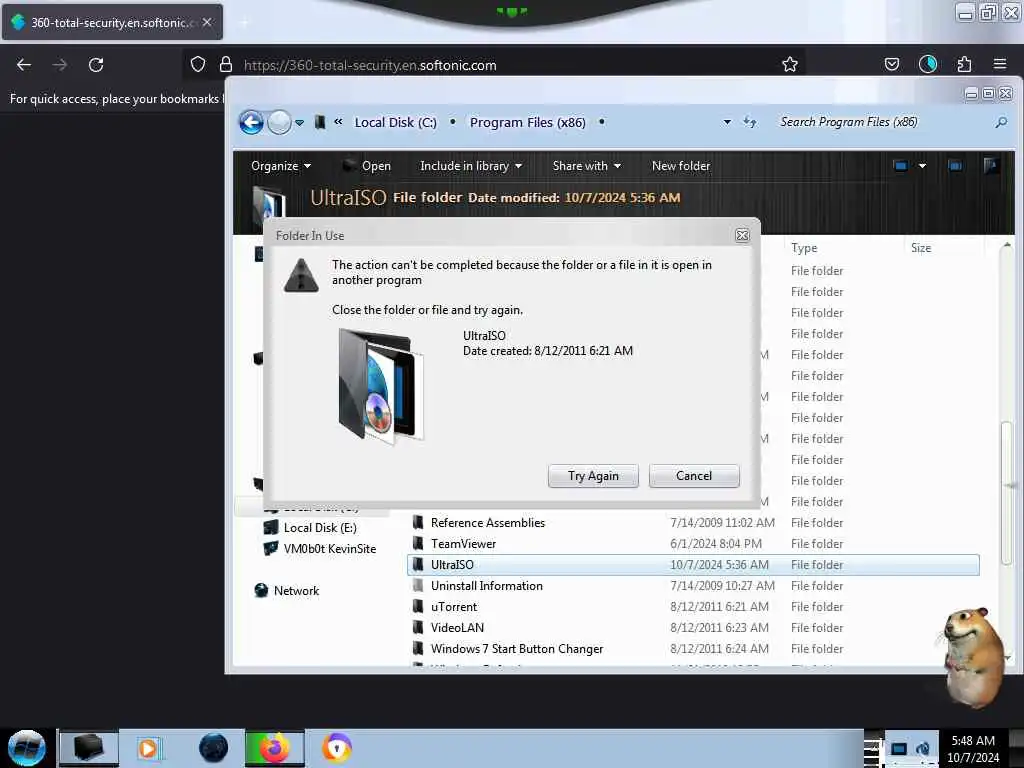The height and width of the screenshot is (768, 1024).
Task: Click the UltraISO date 10/7/2024 5:36 AM
Action: [719, 565]
